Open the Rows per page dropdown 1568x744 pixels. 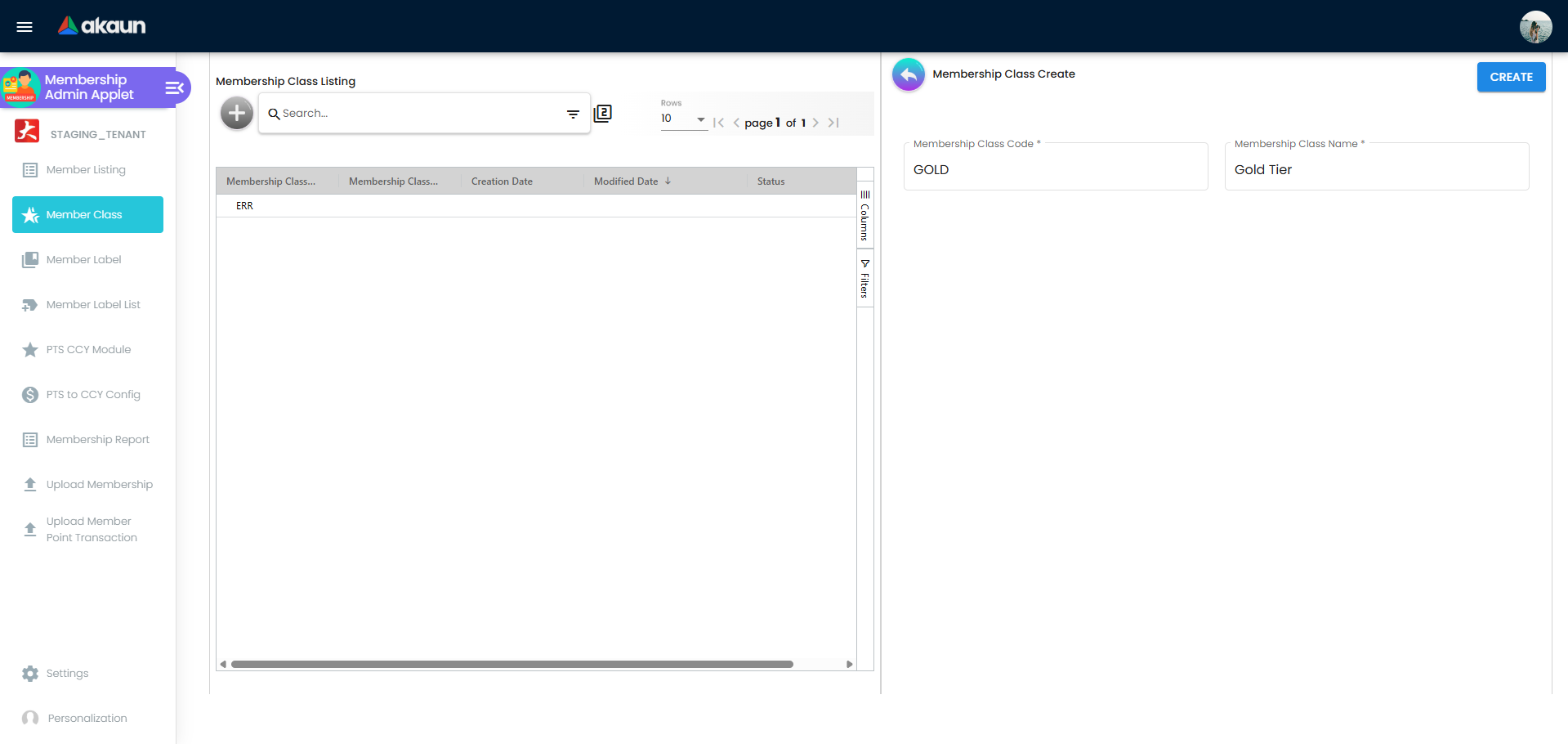[683, 119]
